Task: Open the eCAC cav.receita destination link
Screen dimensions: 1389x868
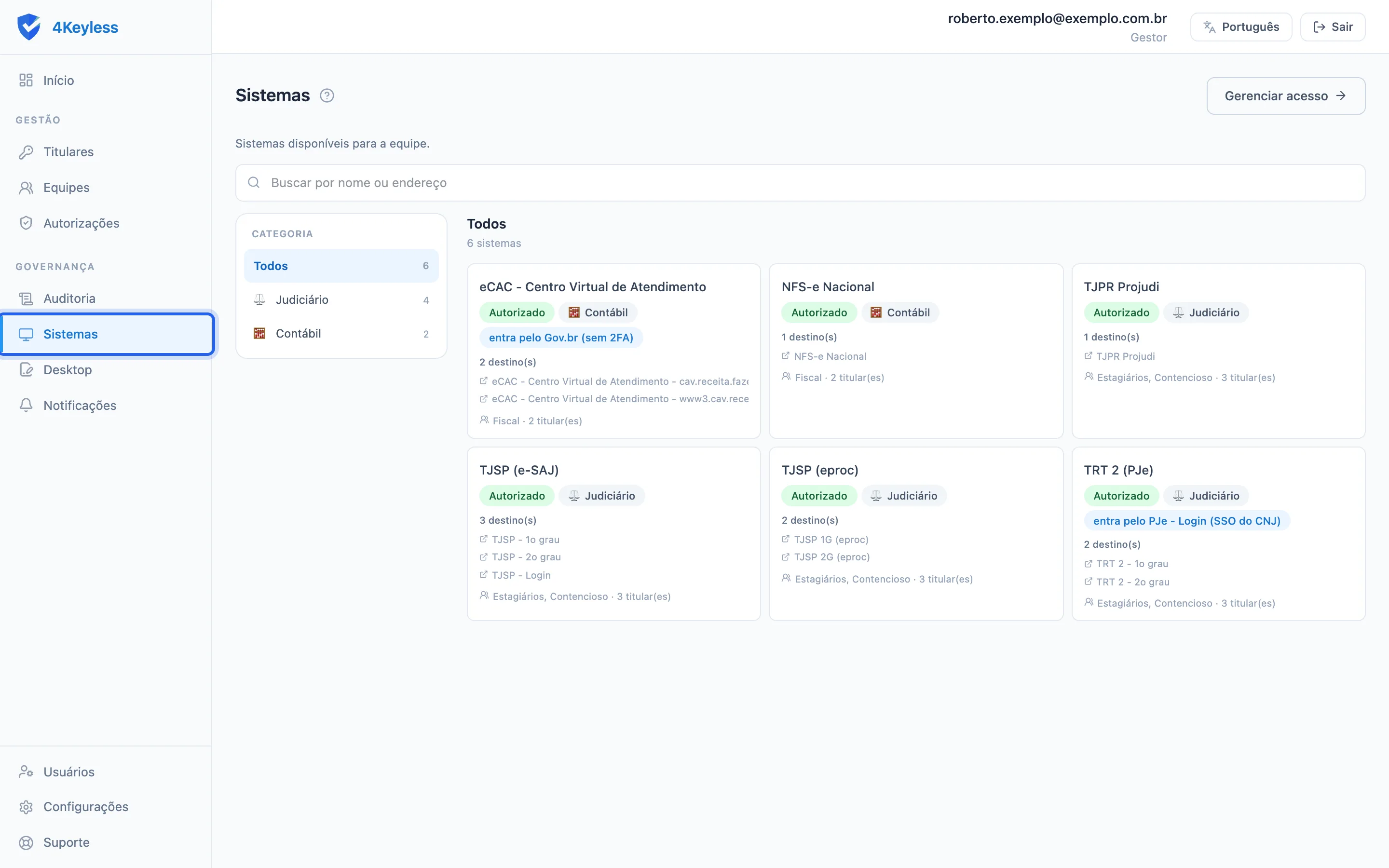Action: coord(620,381)
